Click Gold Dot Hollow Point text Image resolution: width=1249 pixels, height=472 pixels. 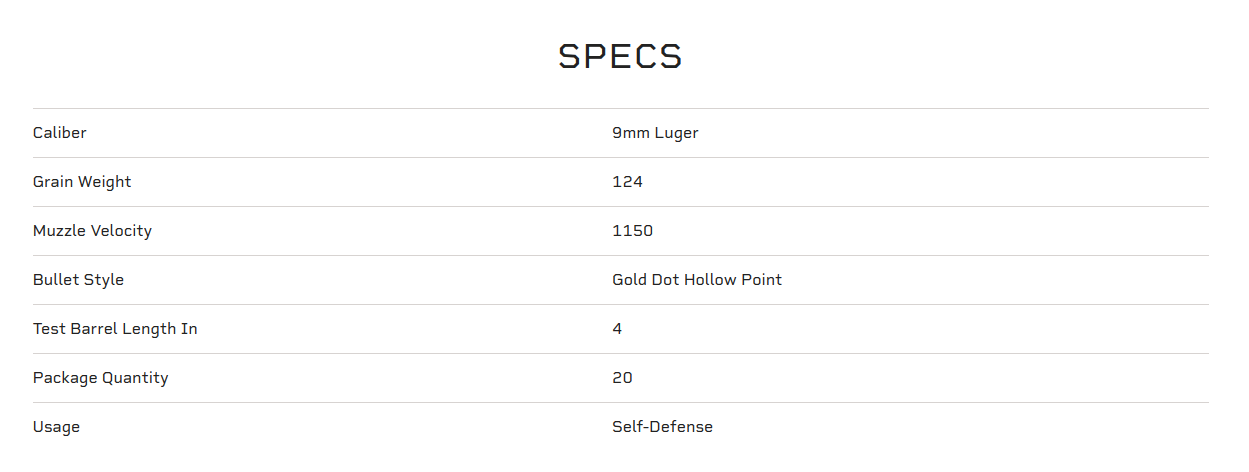[697, 280]
